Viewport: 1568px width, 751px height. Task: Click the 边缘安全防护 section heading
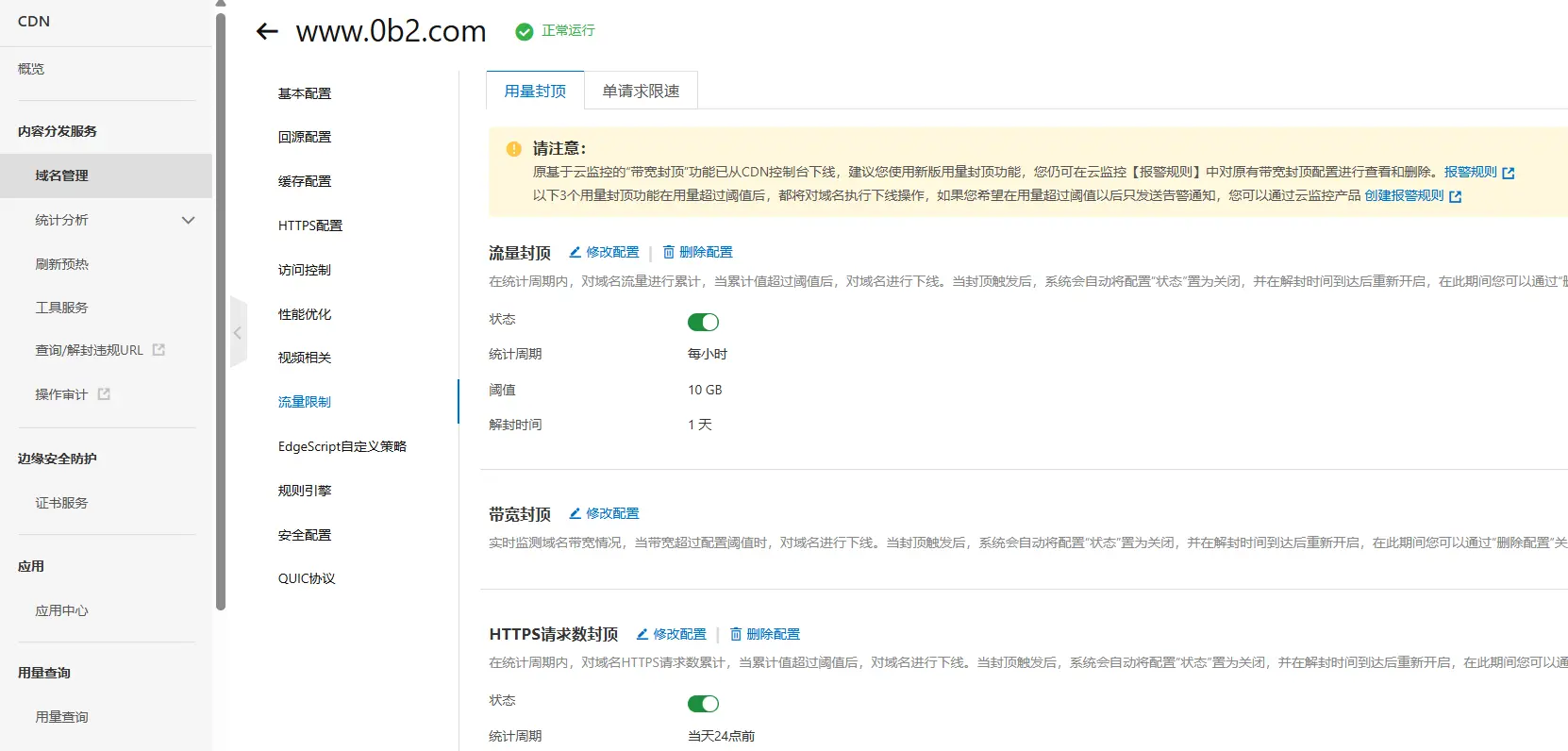[x=58, y=459]
